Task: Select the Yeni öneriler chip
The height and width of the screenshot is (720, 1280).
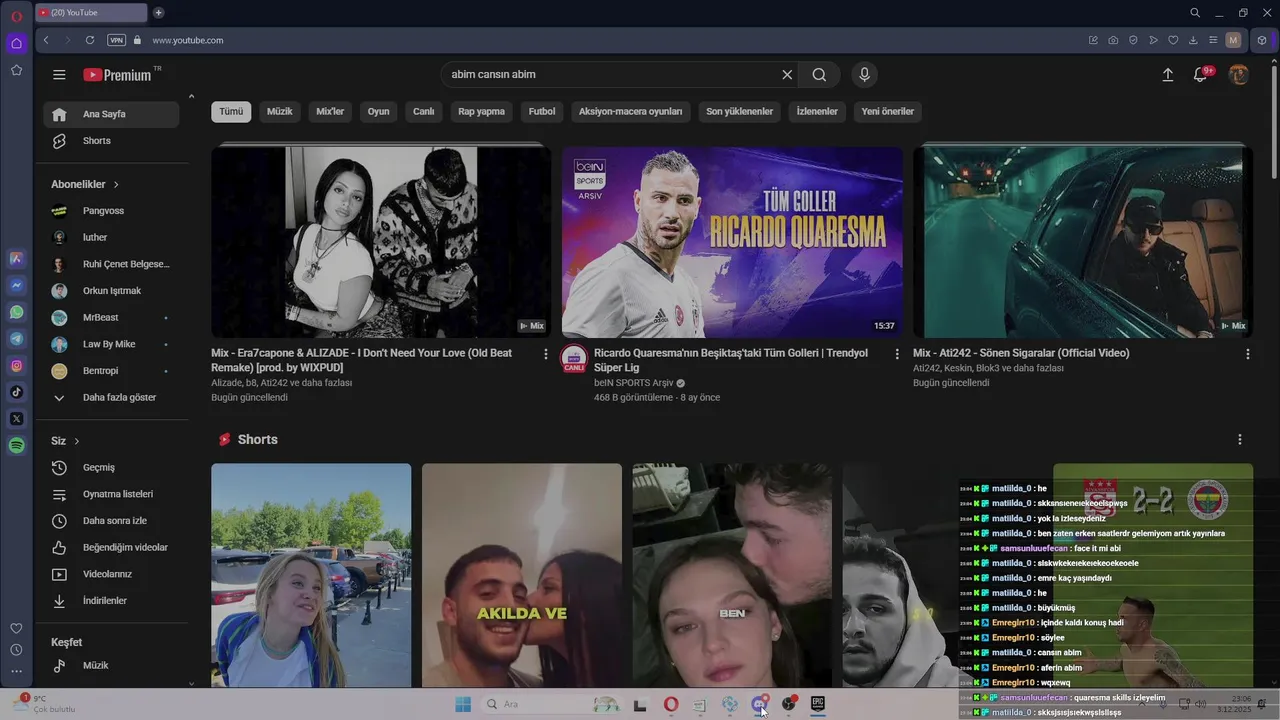Action: (888, 112)
